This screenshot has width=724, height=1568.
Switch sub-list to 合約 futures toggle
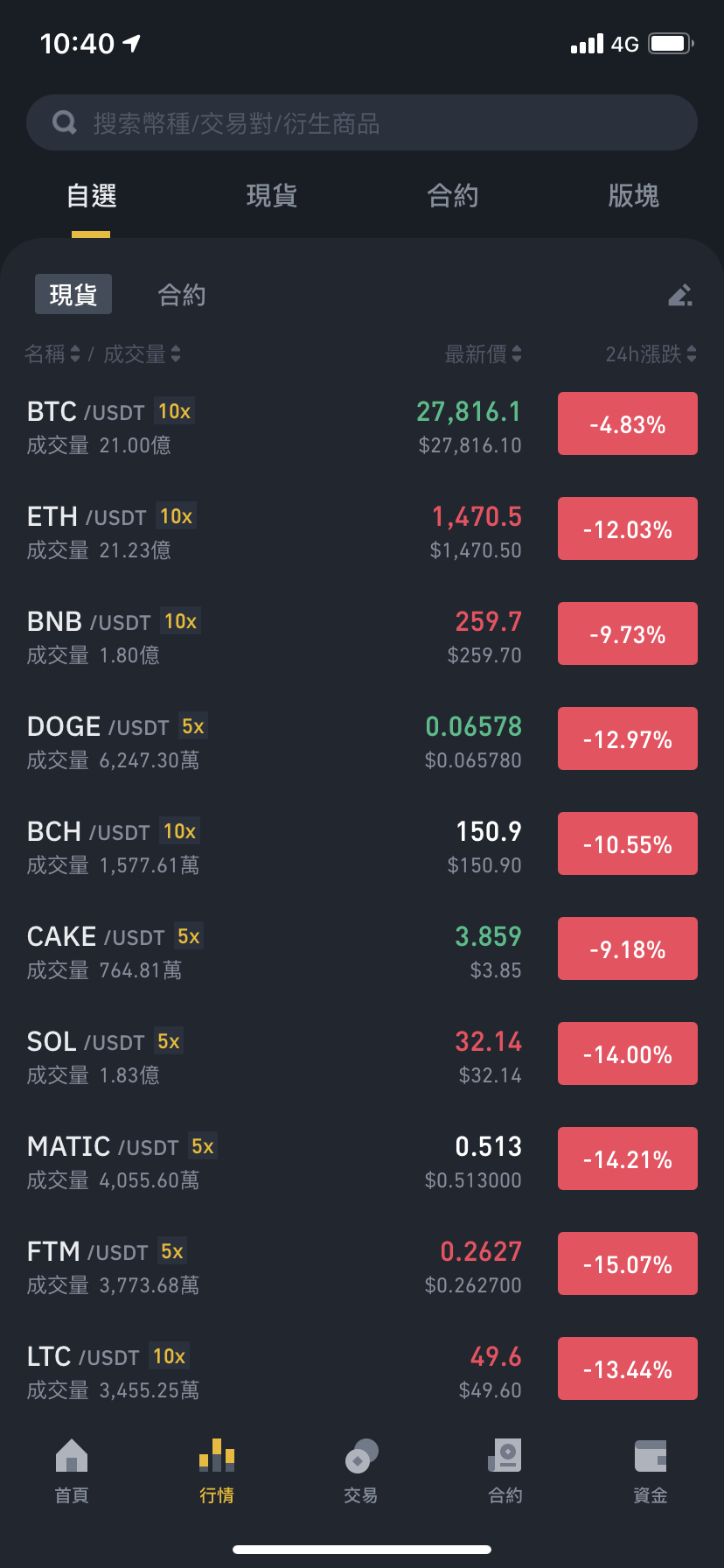click(182, 295)
